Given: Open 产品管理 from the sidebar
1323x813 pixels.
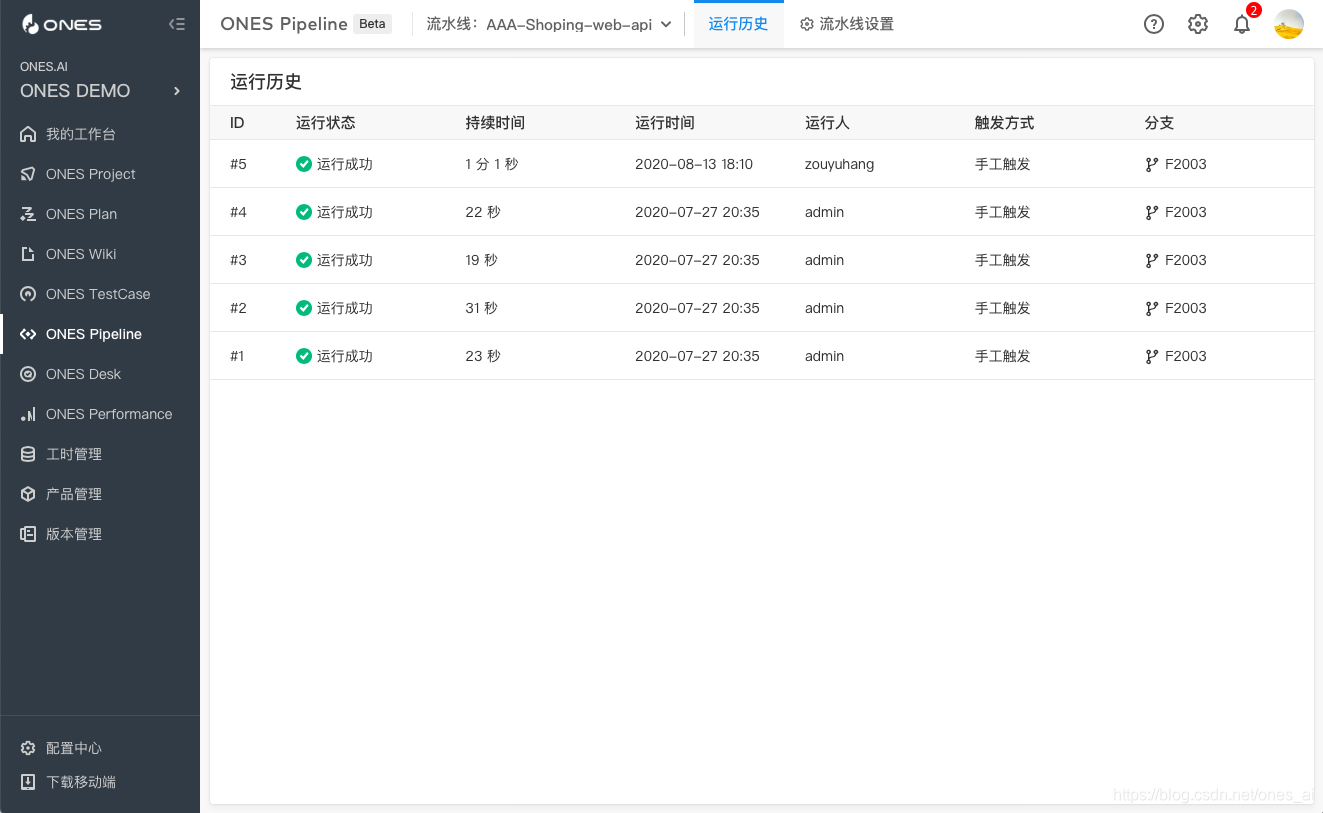Looking at the screenshot, I should 100,494.
